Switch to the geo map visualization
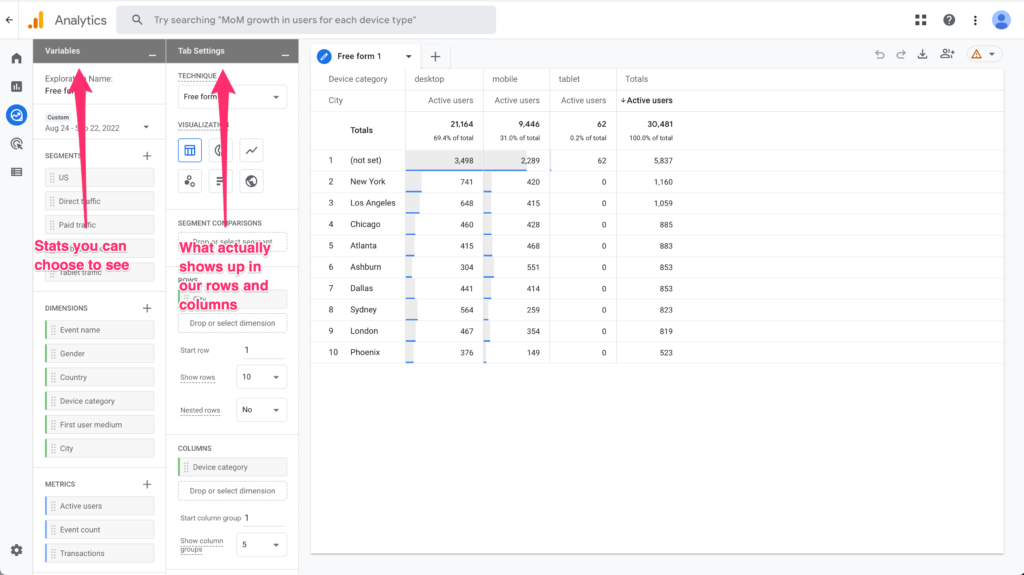Viewport: 1024px width, 575px height. 252,181
